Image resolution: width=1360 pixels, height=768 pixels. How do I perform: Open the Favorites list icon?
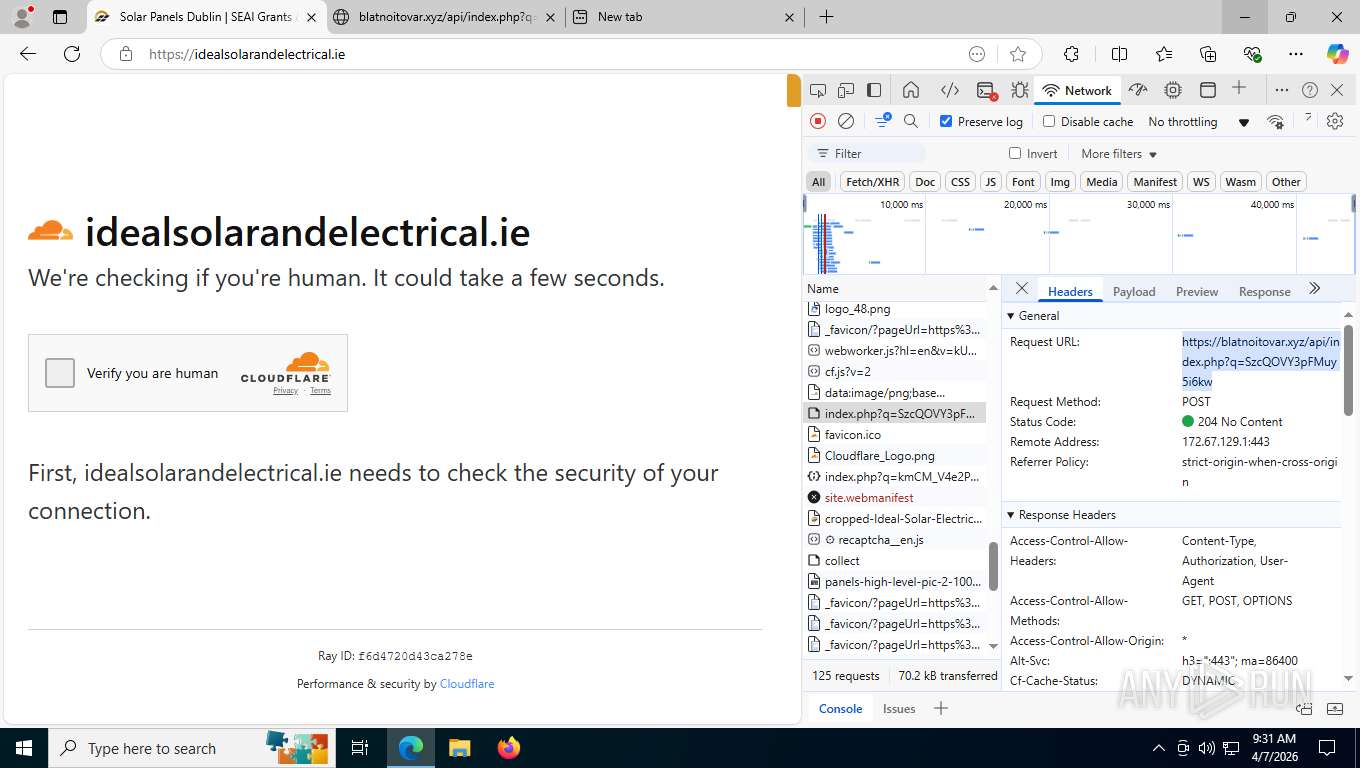click(x=1164, y=54)
